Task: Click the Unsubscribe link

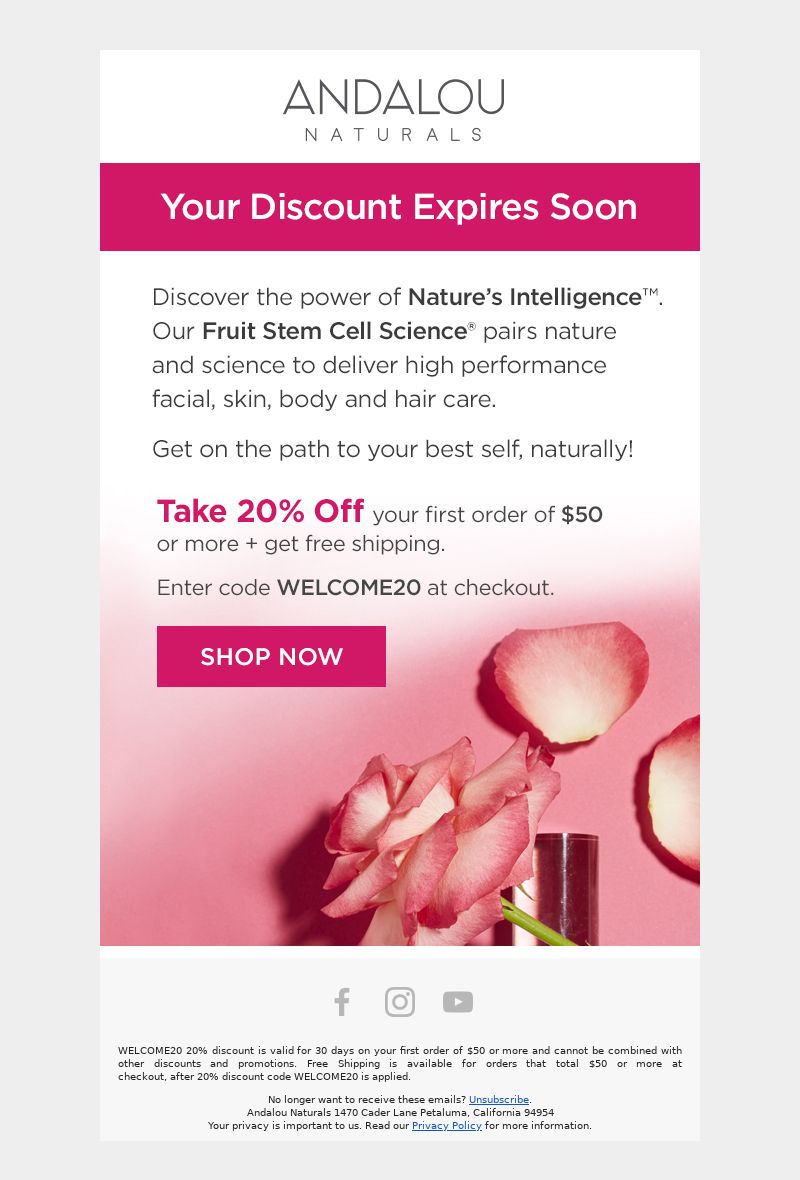Action: coord(499,1099)
